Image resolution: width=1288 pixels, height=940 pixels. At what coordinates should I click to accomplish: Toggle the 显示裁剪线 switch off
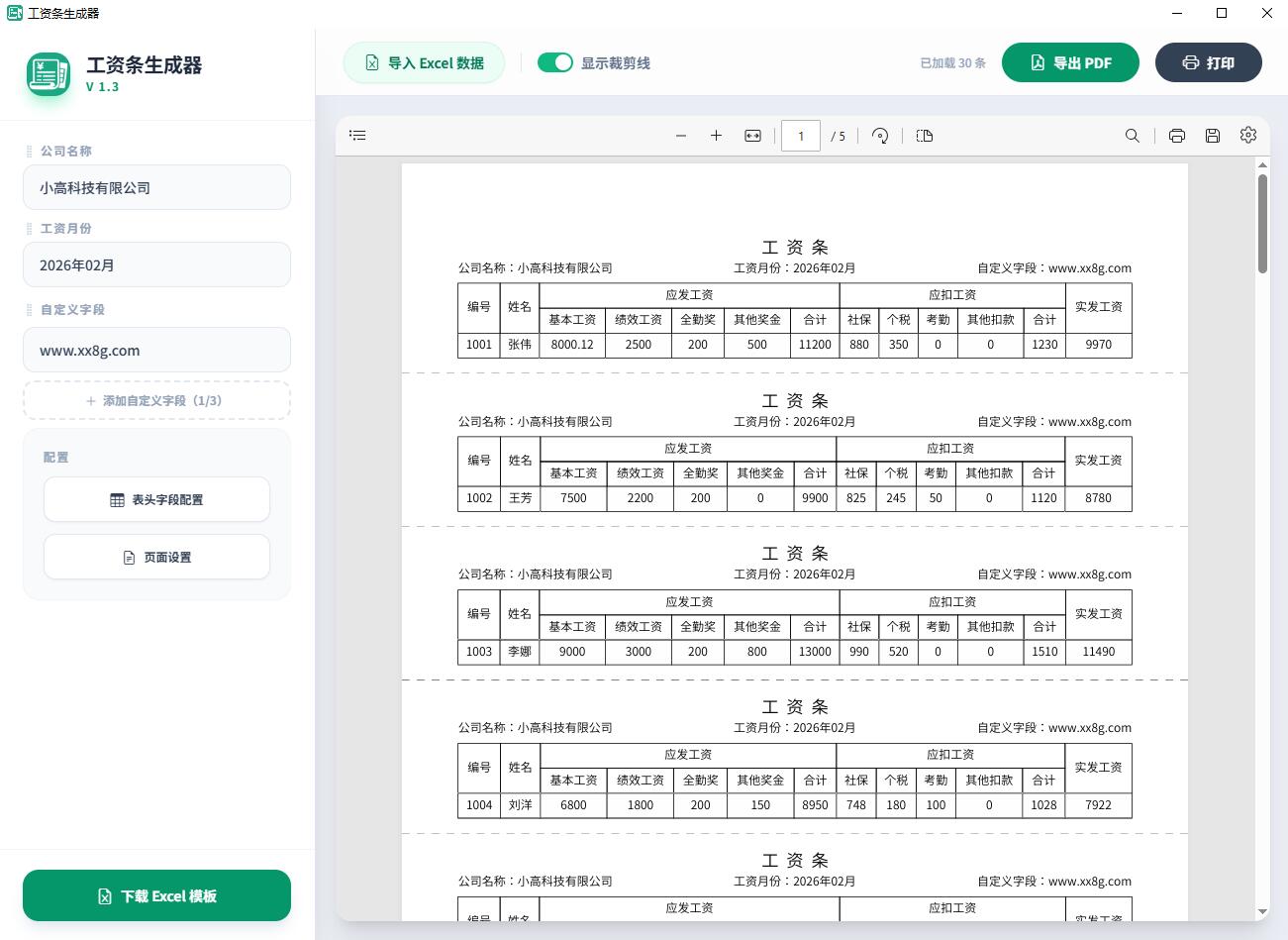[555, 62]
